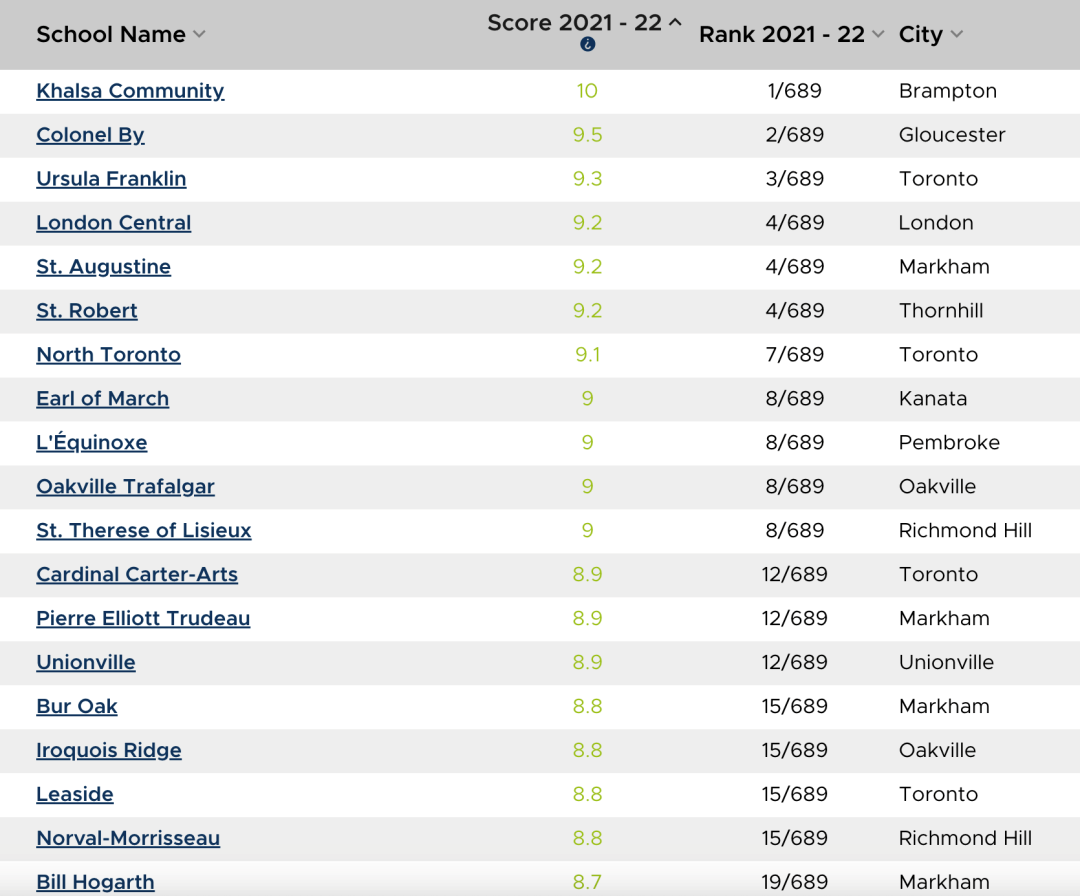Sort by Rank 2021-22 chevron

(x=878, y=34)
